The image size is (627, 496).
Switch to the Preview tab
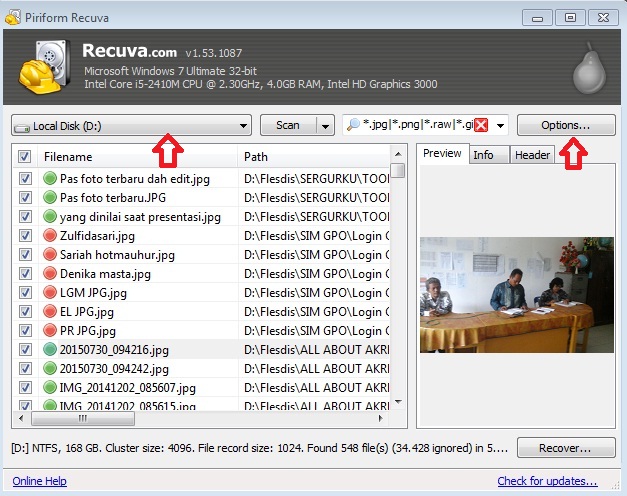[442, 153]
